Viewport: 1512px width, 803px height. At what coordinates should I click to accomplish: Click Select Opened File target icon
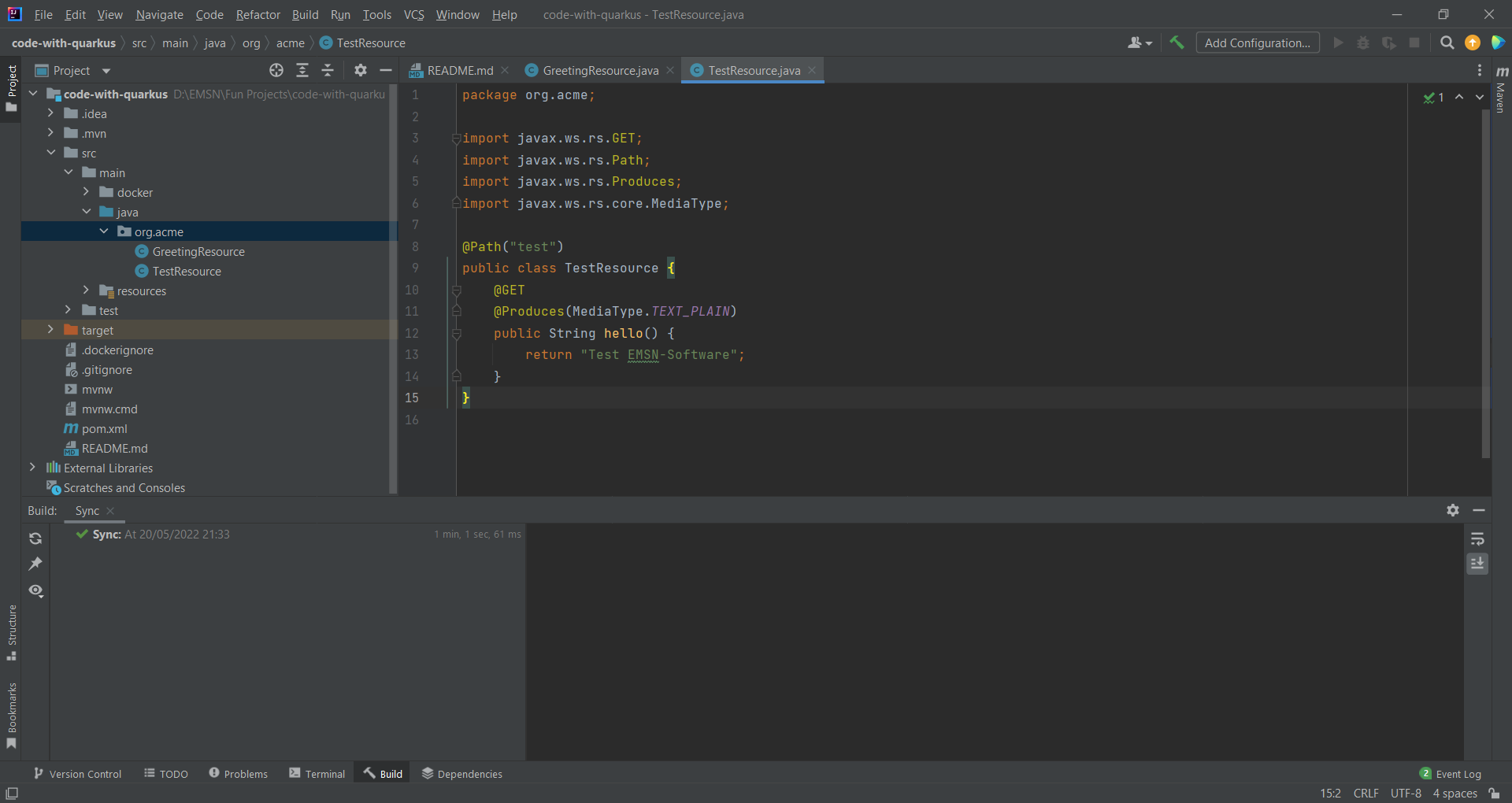click(x=276, y=70)
